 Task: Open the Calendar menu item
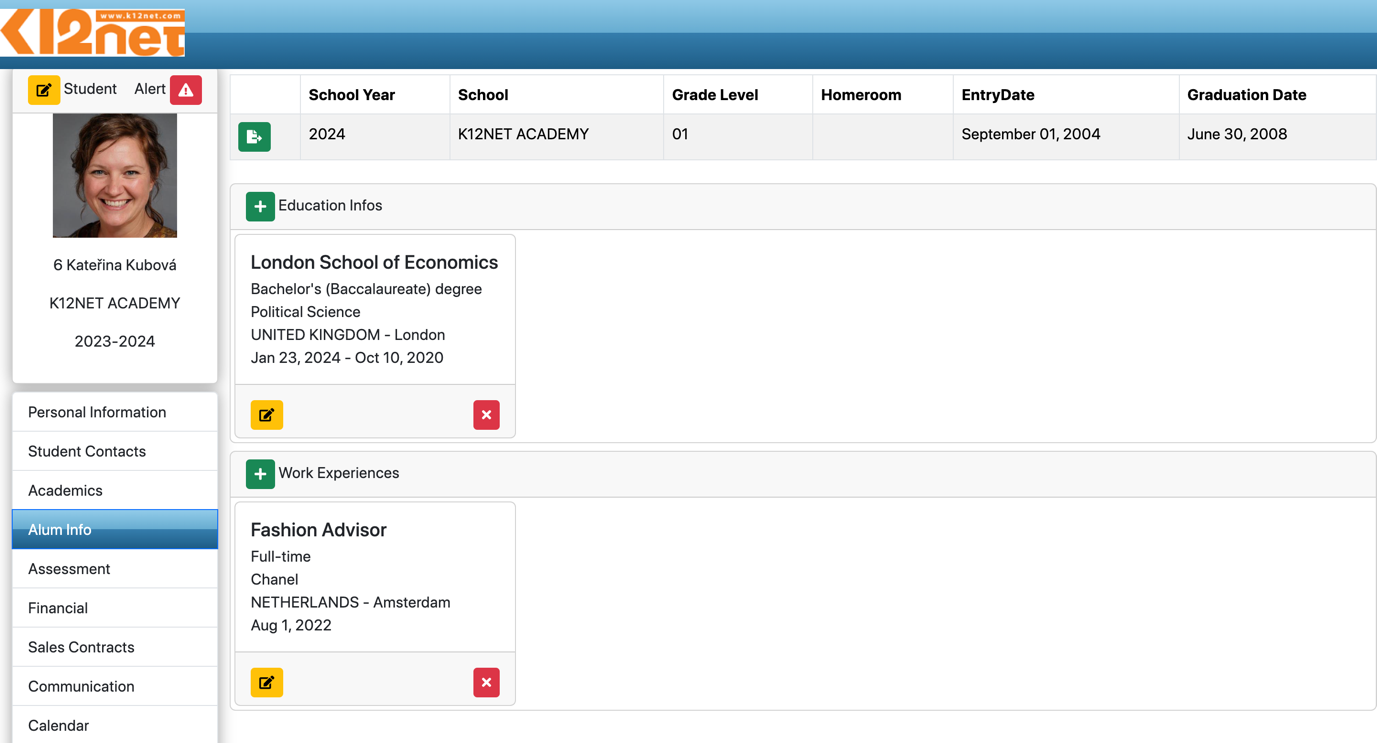pyautogui.click(x=58, y=725)
